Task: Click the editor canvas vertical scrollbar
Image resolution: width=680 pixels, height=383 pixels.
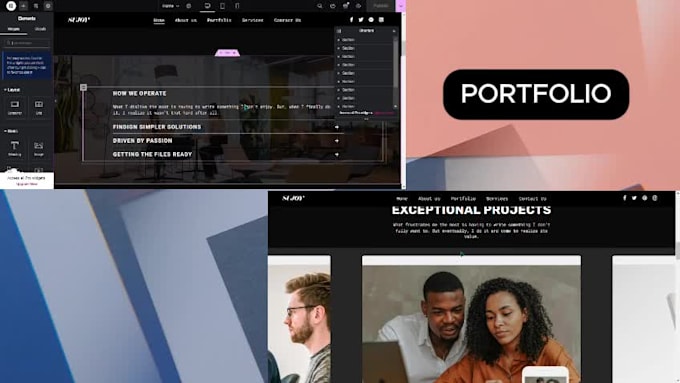Action: point(403,48)
